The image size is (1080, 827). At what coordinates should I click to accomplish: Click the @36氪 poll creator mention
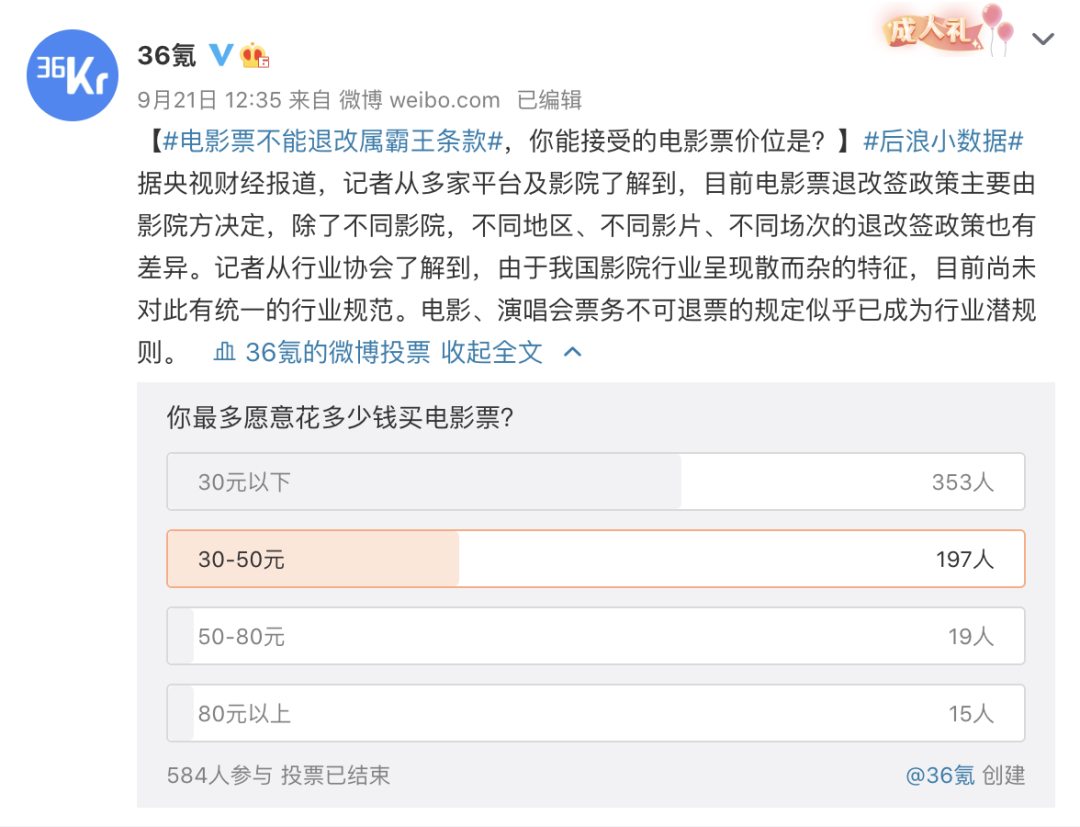point(939,775)
